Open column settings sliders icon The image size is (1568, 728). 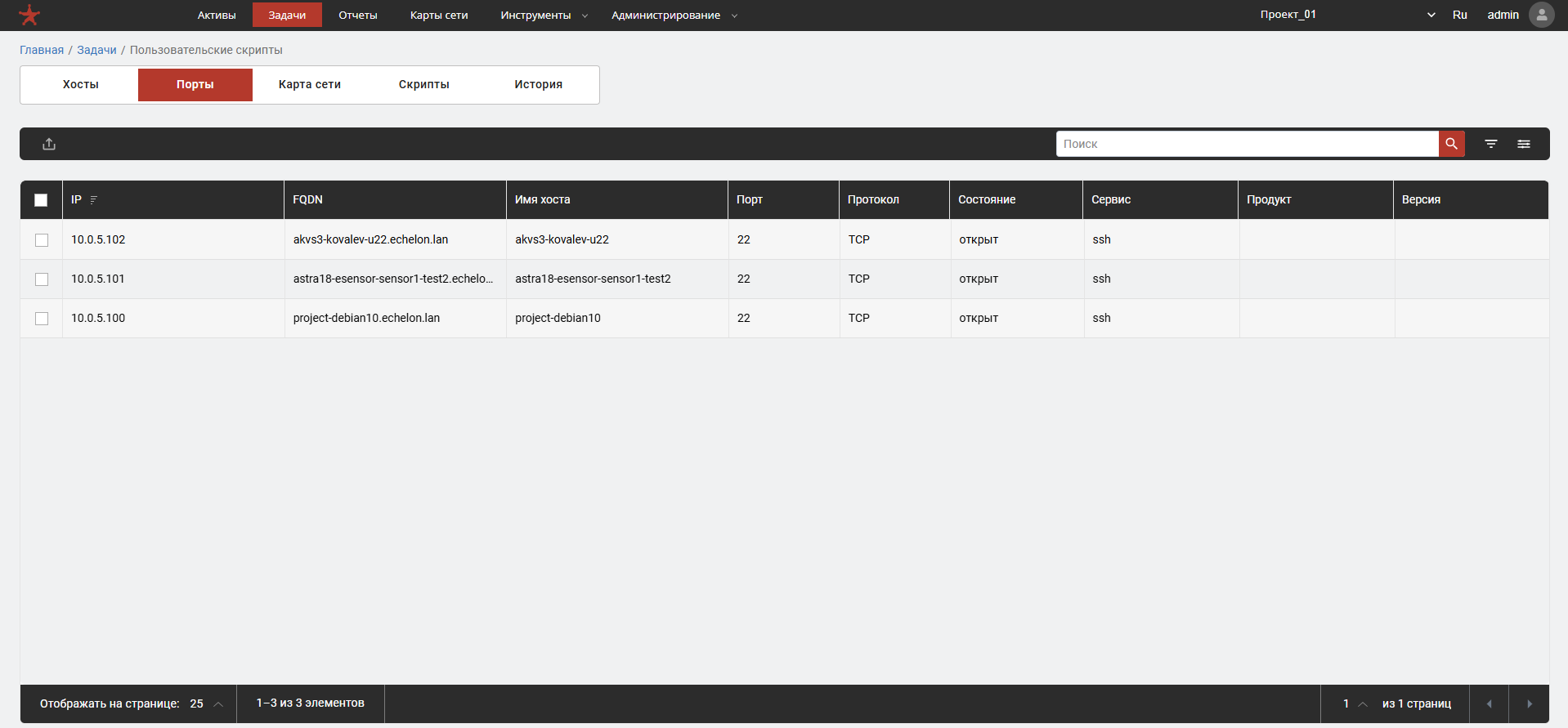[1524, 144]
